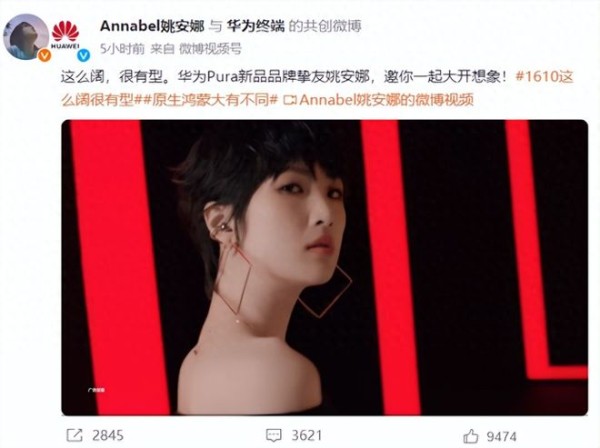Open hashtag #1610这么阔很有型#
The width and height of the screenshot is (600, 448).
317,88
